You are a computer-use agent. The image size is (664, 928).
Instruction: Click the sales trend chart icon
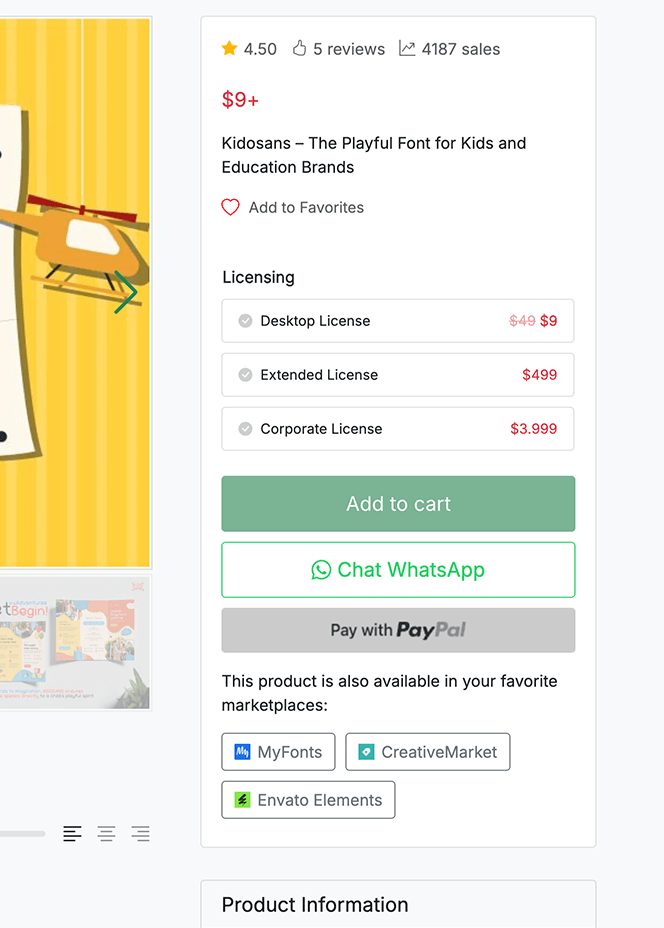coord(407,48)
